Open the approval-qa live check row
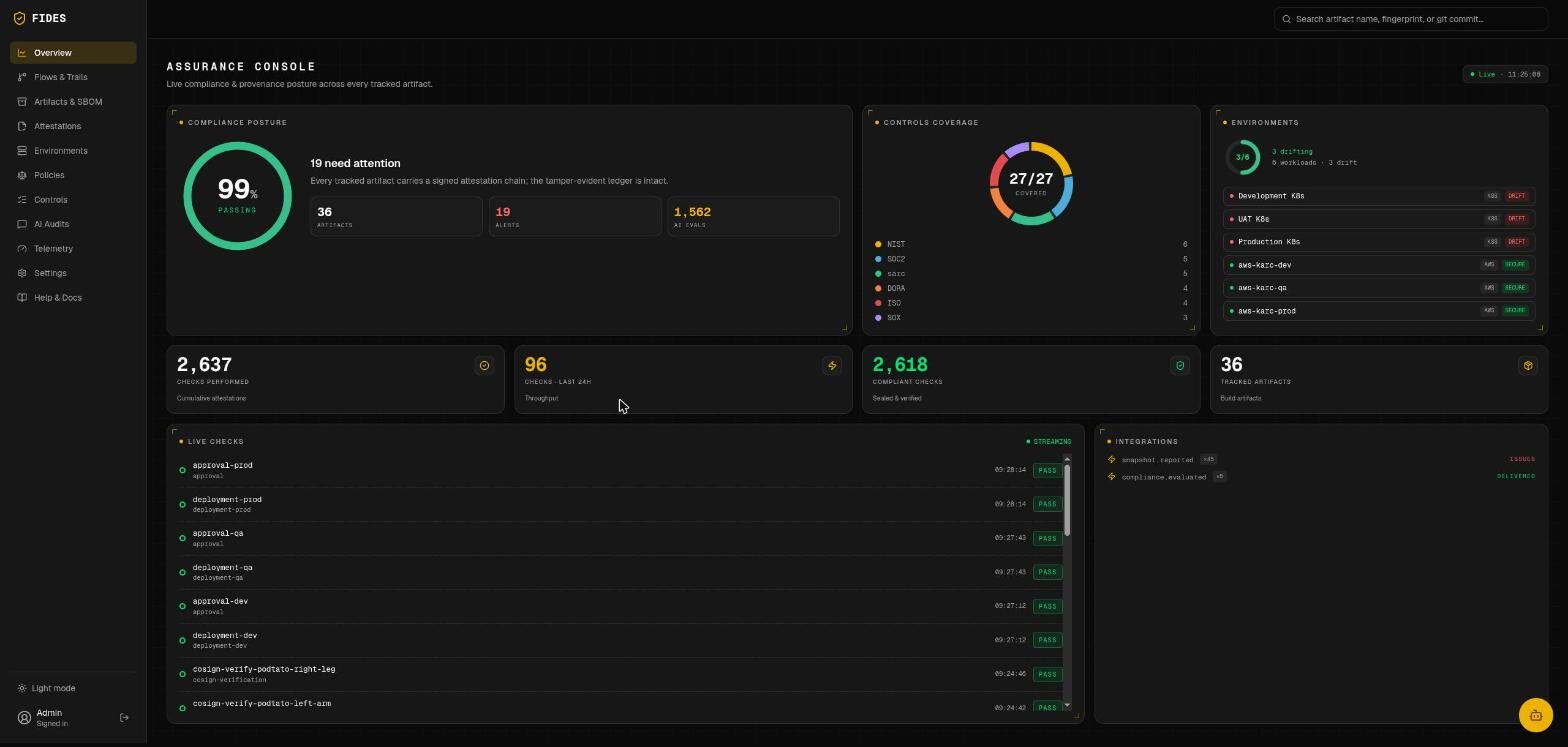 (x=620, y=538)
